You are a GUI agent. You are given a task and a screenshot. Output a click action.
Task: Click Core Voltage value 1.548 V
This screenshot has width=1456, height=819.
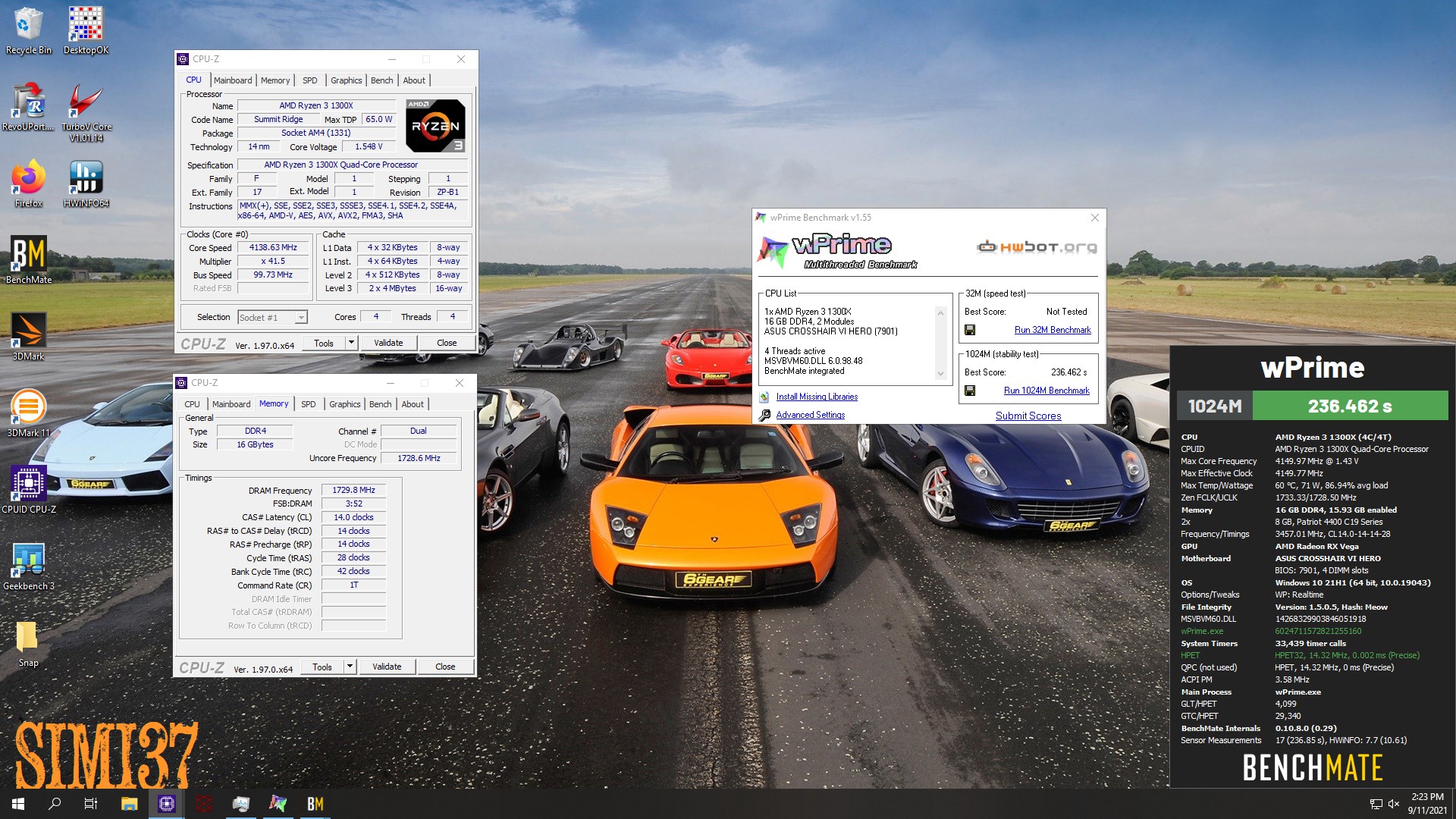coord(369,146)
